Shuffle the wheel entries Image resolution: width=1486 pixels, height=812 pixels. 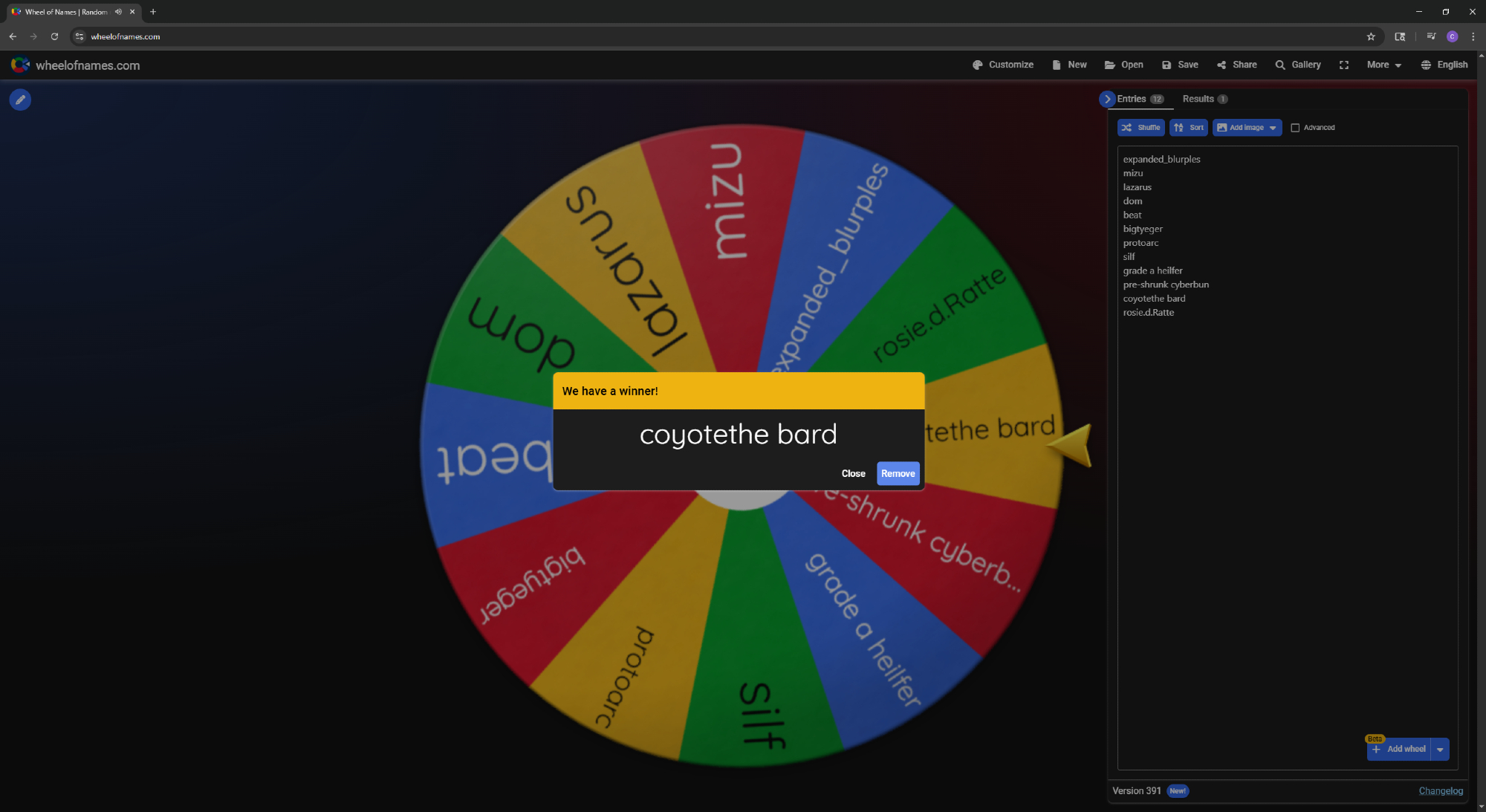click(x=1141, y=128)
